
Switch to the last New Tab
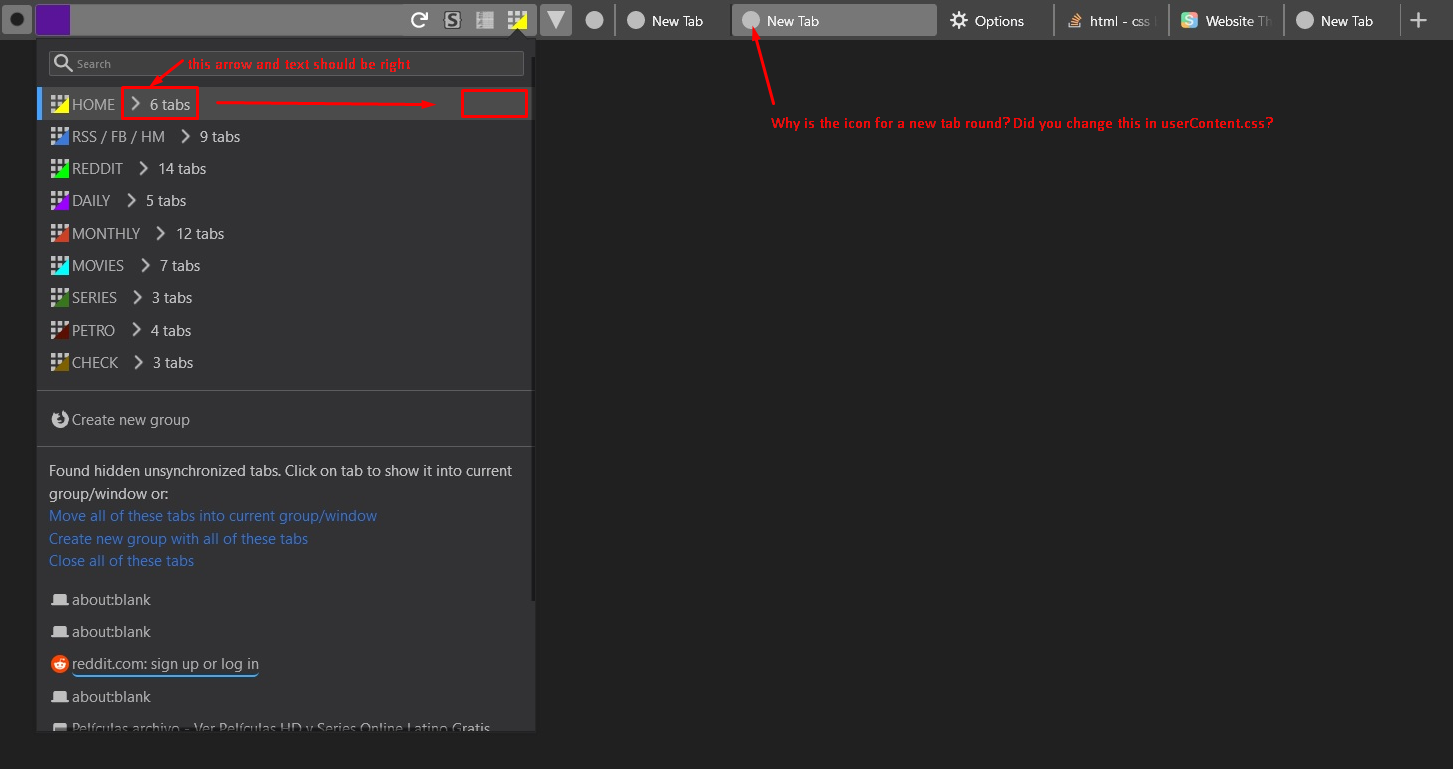tap(1341, 20)
